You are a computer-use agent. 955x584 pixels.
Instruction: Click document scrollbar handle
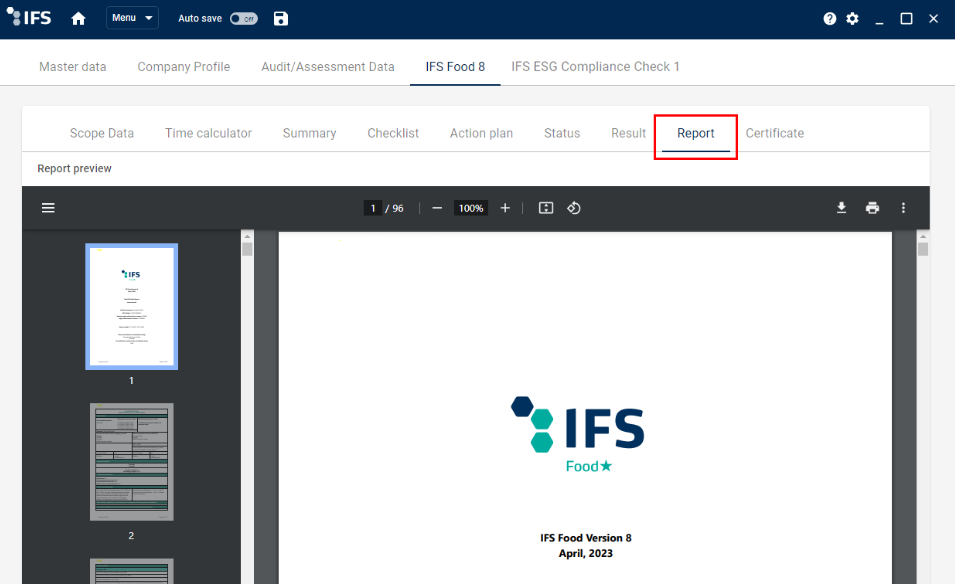tap(923, 249)
